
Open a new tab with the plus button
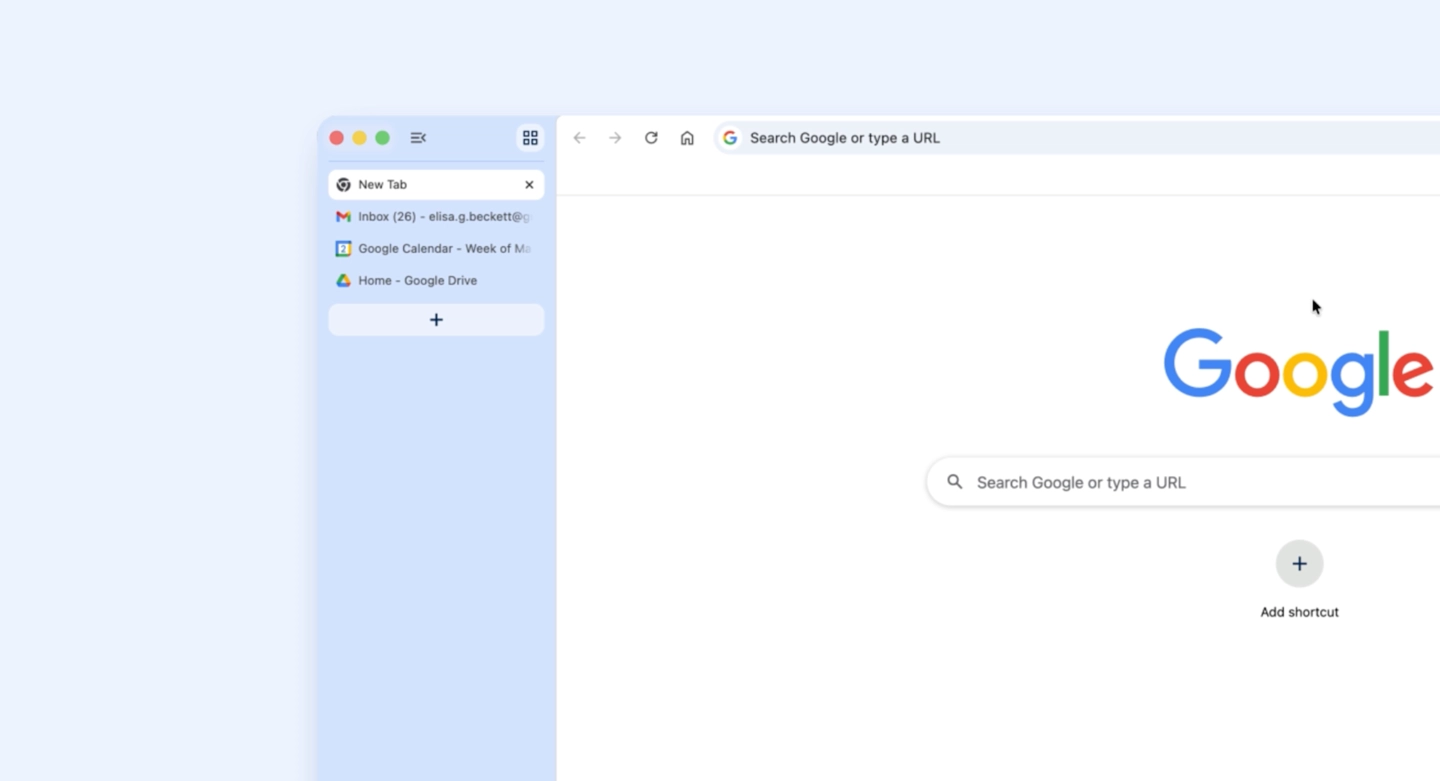tap(435, 319)
